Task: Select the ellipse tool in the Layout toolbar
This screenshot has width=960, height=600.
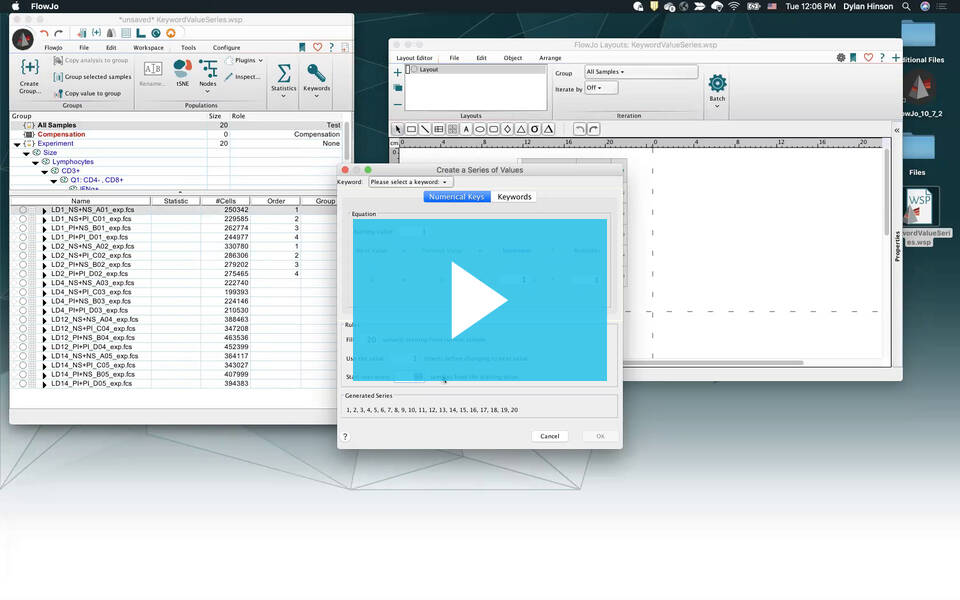Action: [x=479, y=129]
